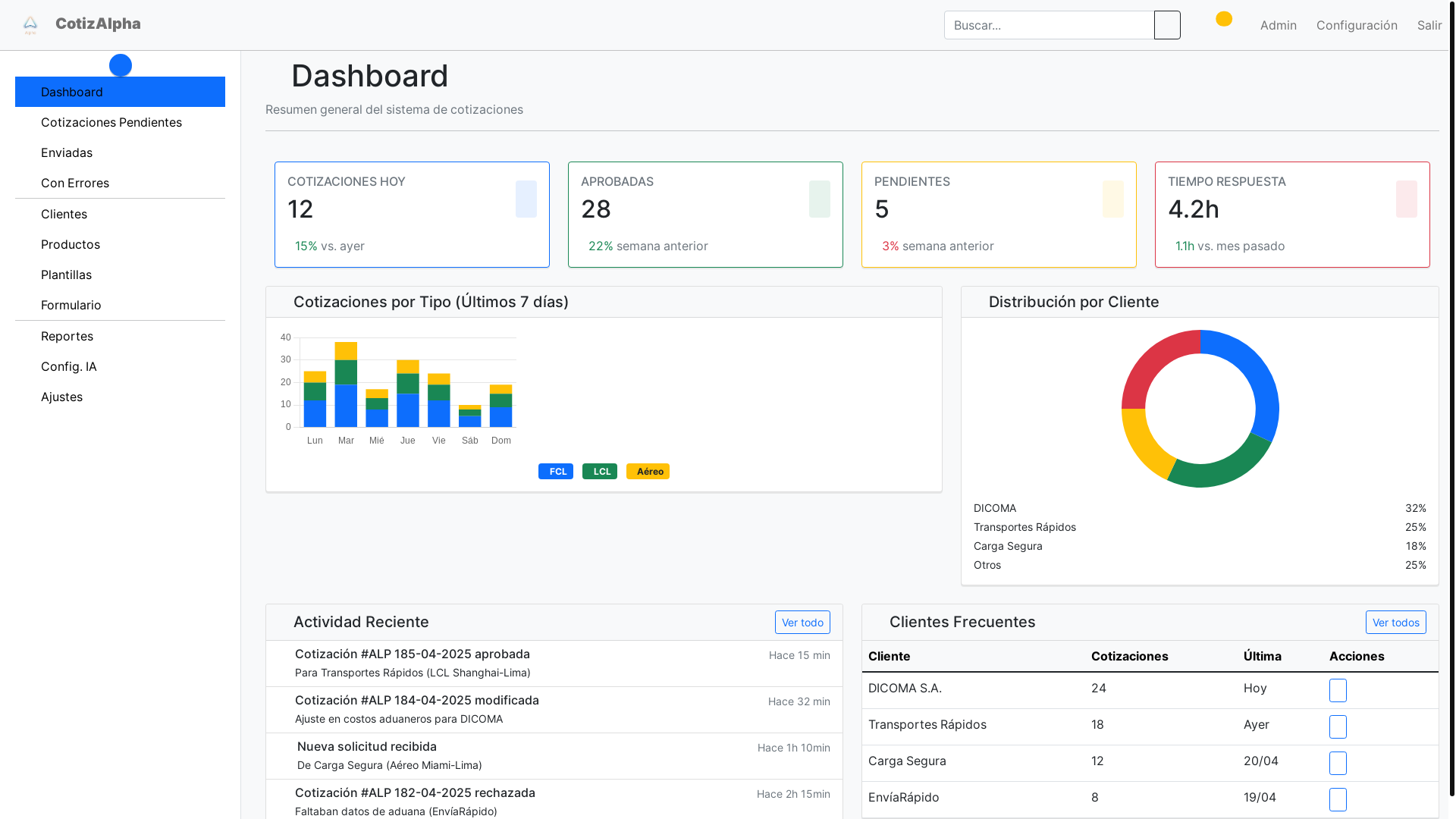Open Con Errores in sidebar

click(120, 183)
